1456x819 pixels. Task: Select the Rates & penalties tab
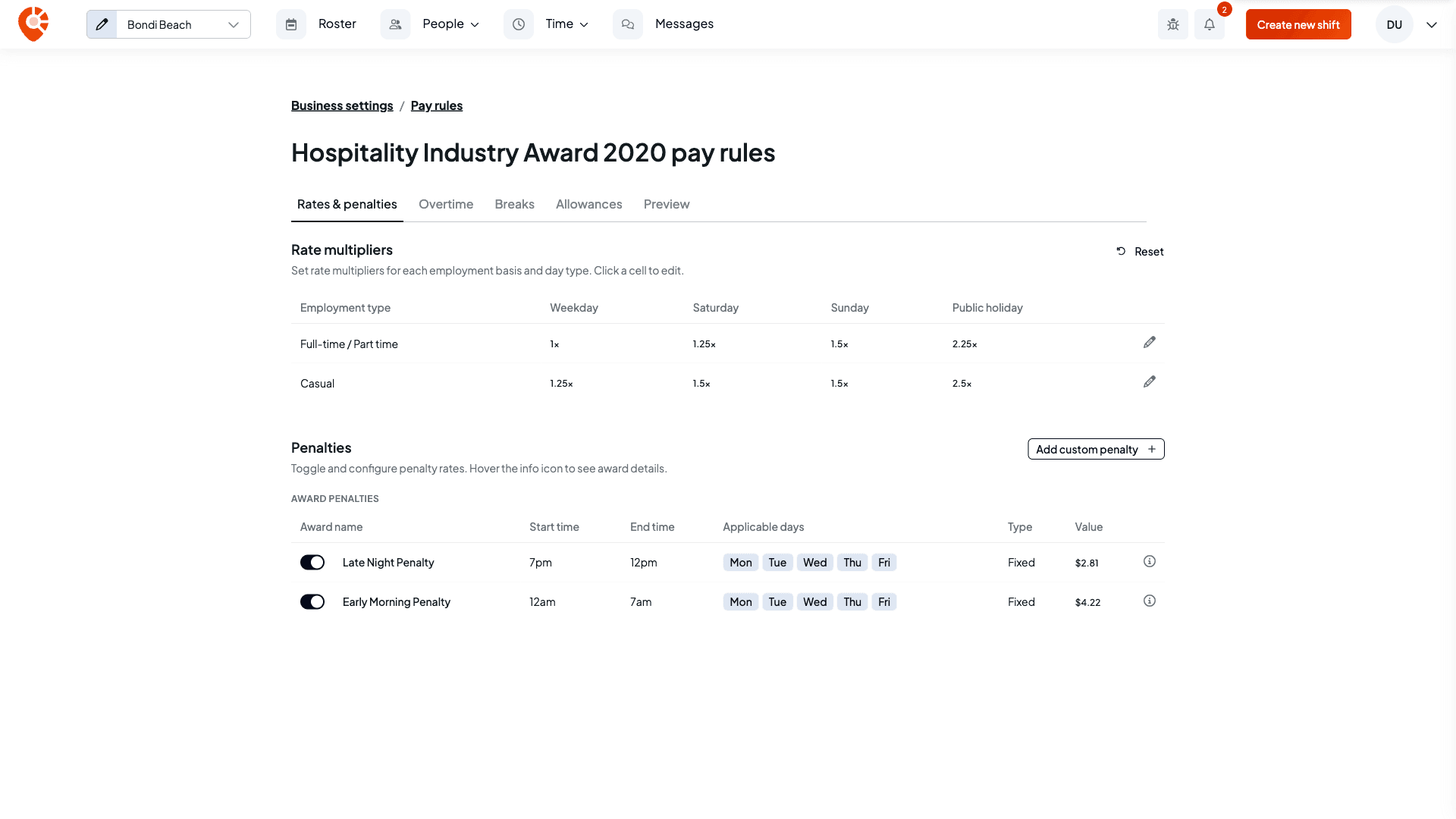pos(347,204)
